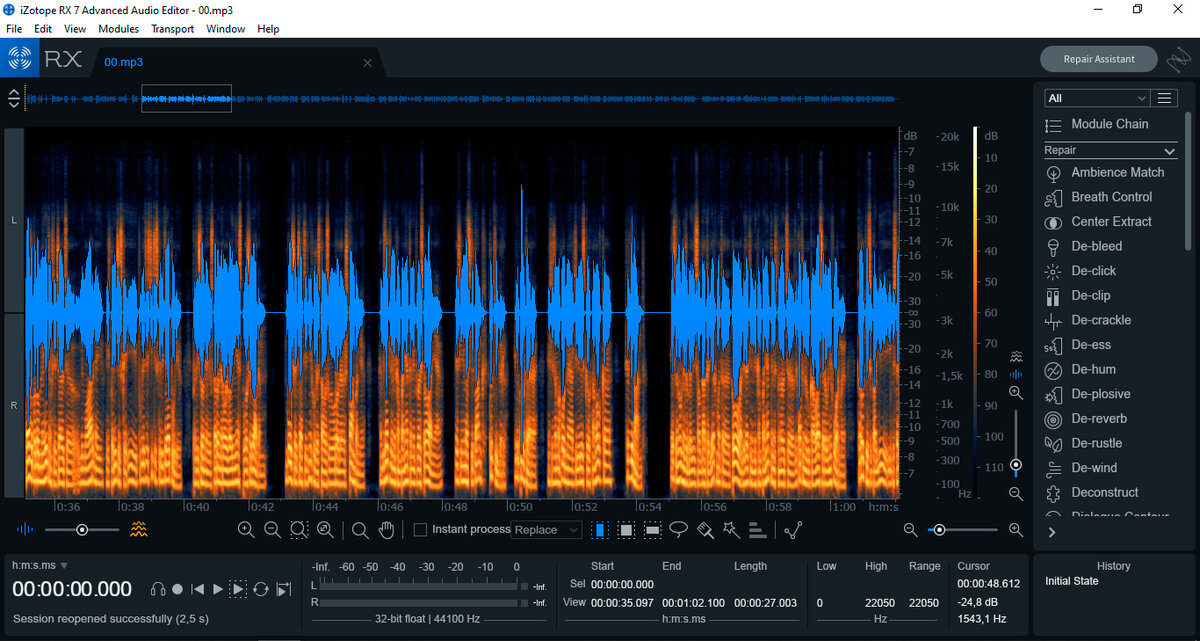Toggle the left channel L selector

click(14, 219)
